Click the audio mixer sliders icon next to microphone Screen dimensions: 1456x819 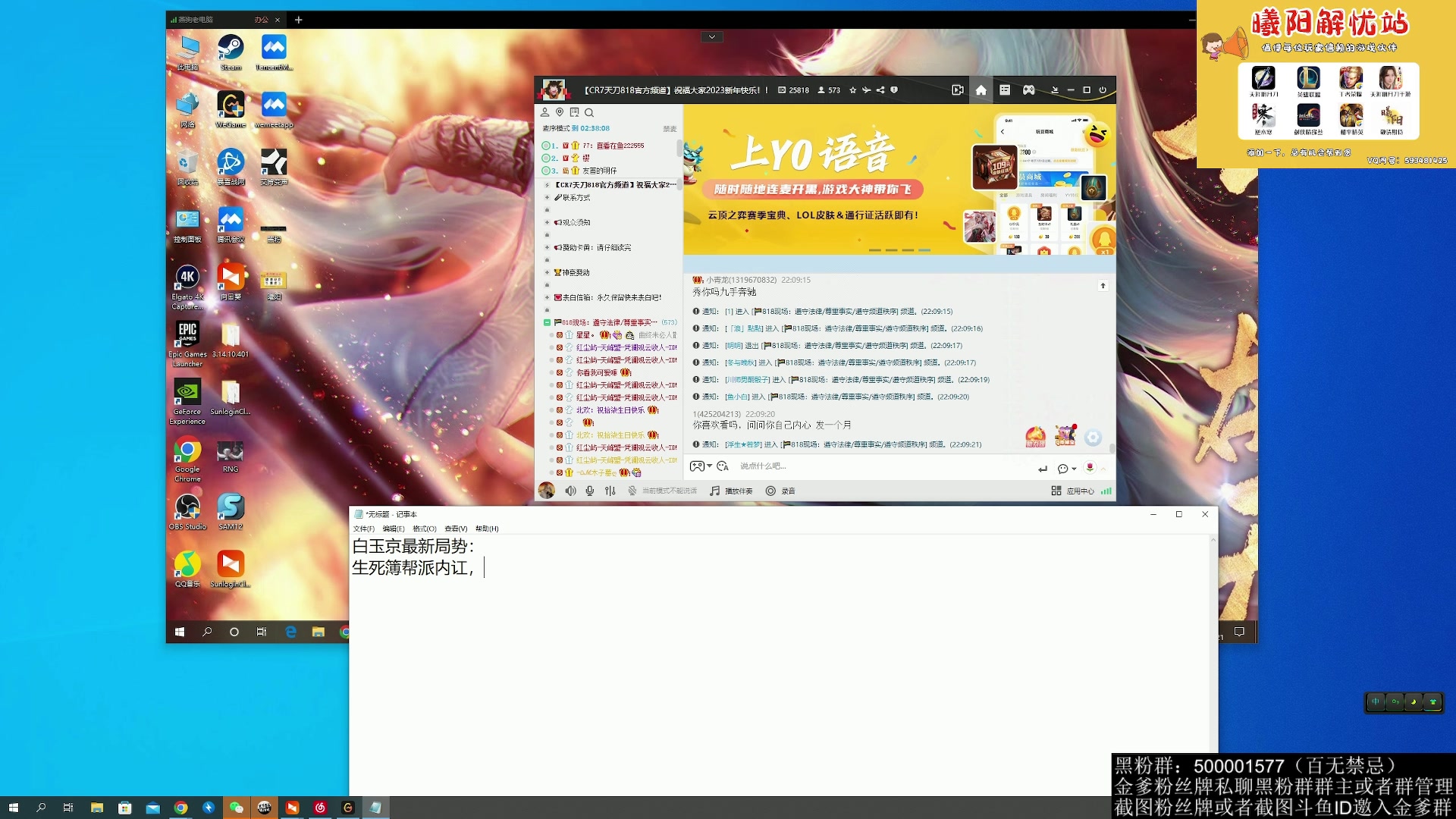point(610,491)
